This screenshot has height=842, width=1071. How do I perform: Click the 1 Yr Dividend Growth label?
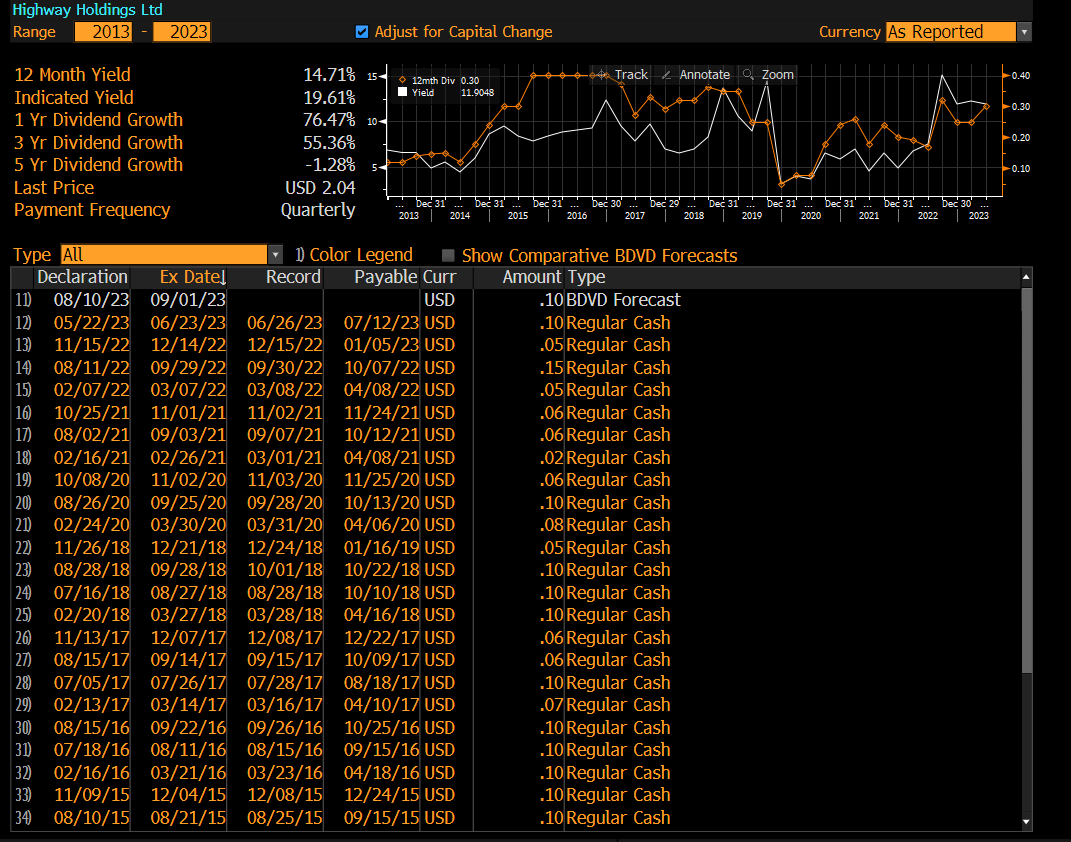[x=98, y=120]
